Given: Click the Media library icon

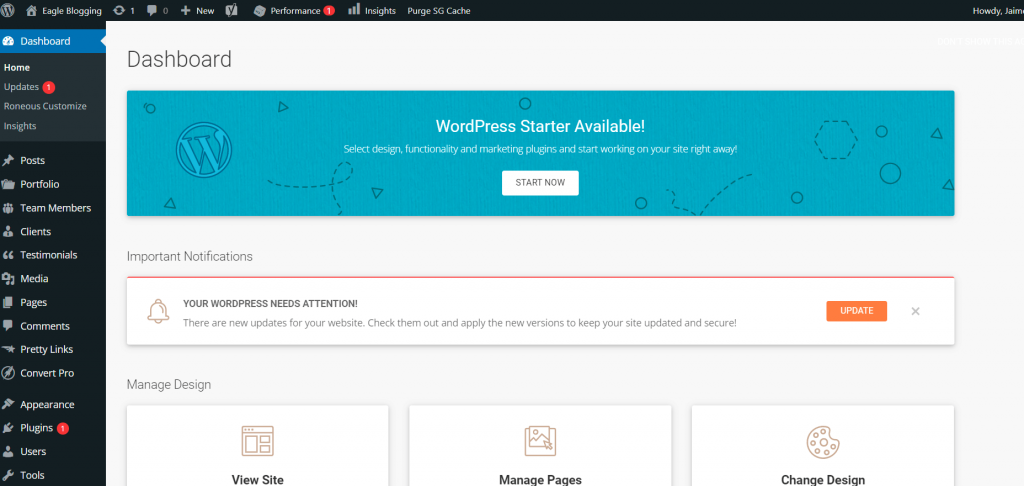Looking at the screenshot, I should click(8, 279).
